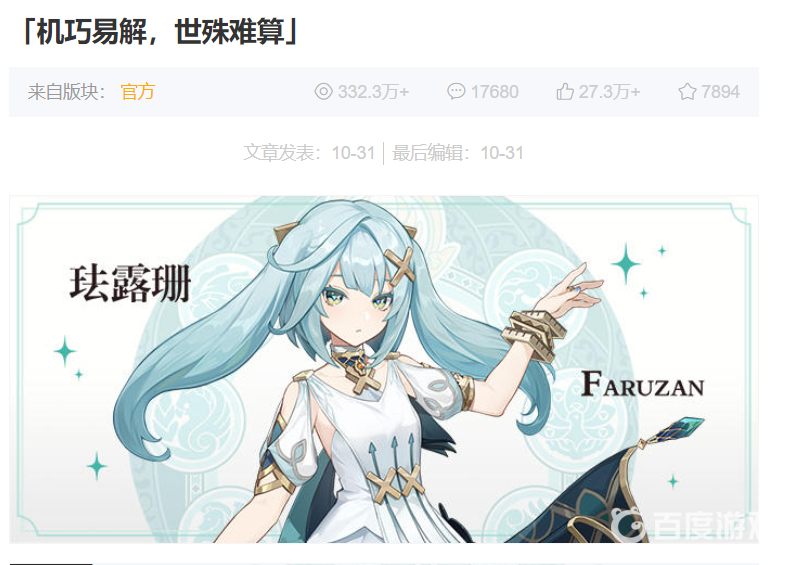This screenshot has height=565, width=801.
Task: Click the 17680 comment count
Action: pyautogui.click(x=494, y=92)
